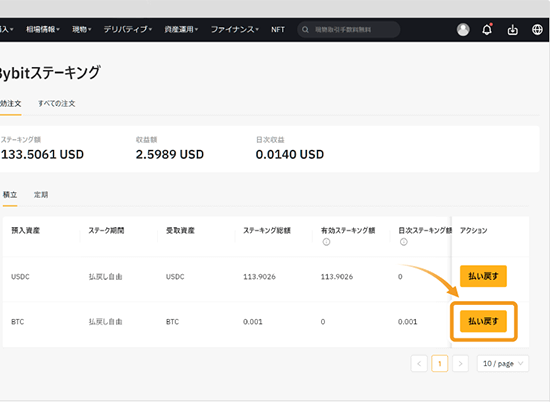Expand the 資産運用 menu

coord(181,29)
